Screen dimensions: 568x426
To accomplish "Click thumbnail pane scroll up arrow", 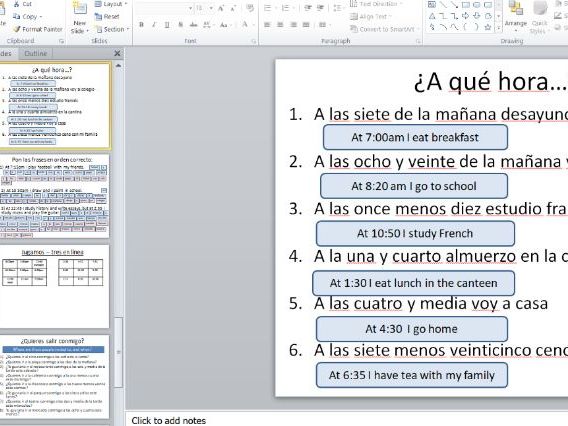I will [x=118, y=66].
